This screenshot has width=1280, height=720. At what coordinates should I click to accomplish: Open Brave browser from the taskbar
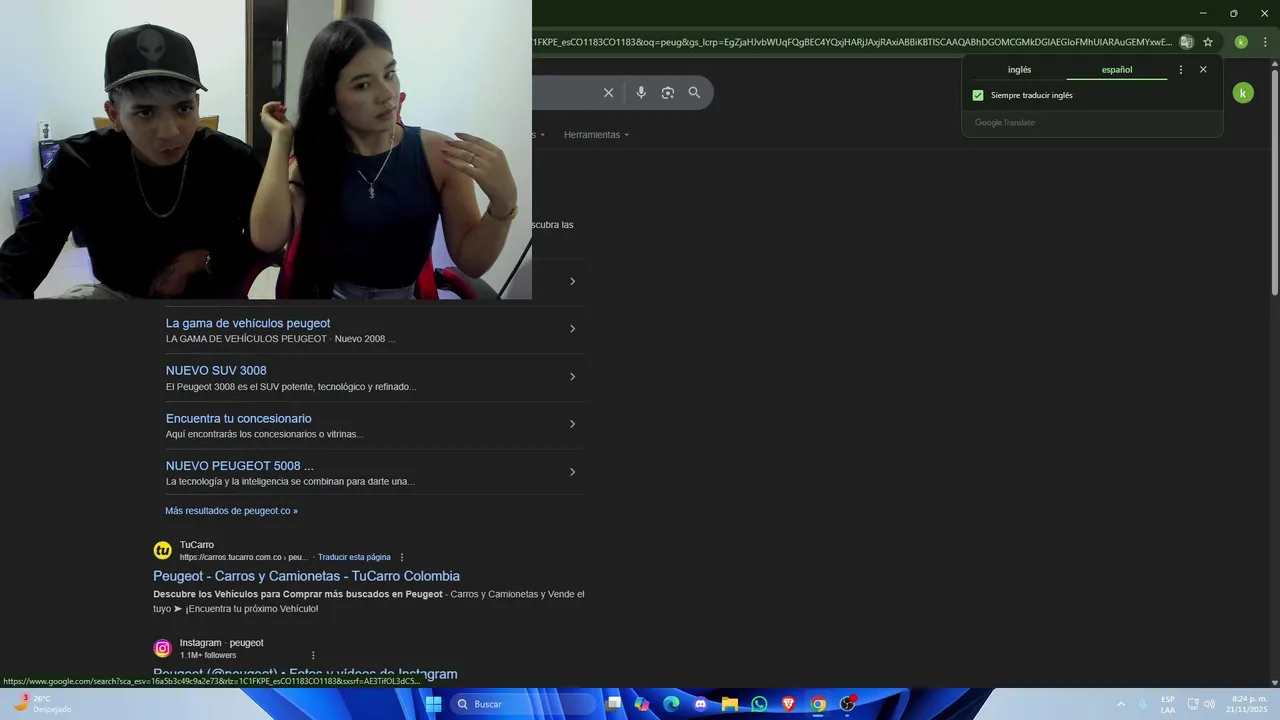click(x=788, y=704)
